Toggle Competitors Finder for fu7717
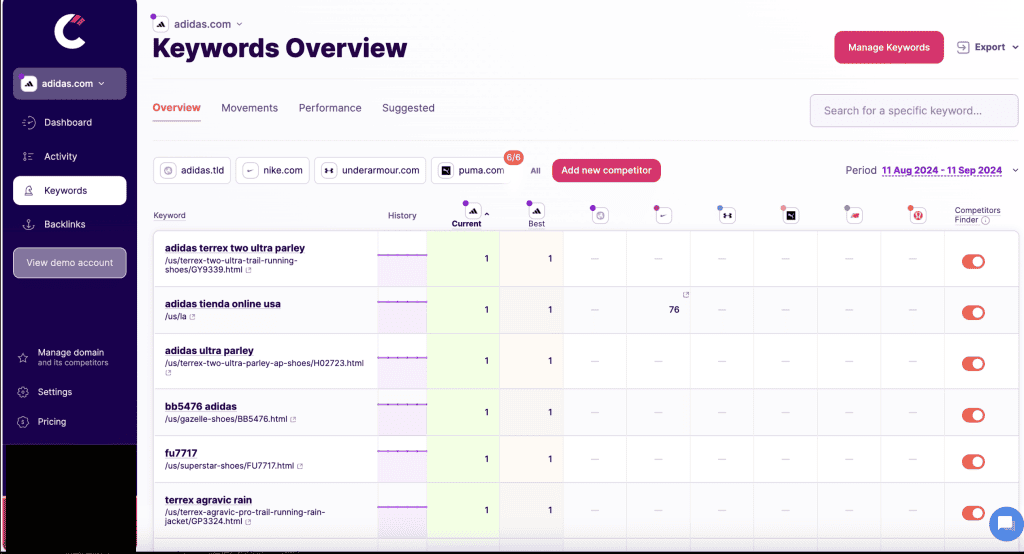 pos(973,462)
